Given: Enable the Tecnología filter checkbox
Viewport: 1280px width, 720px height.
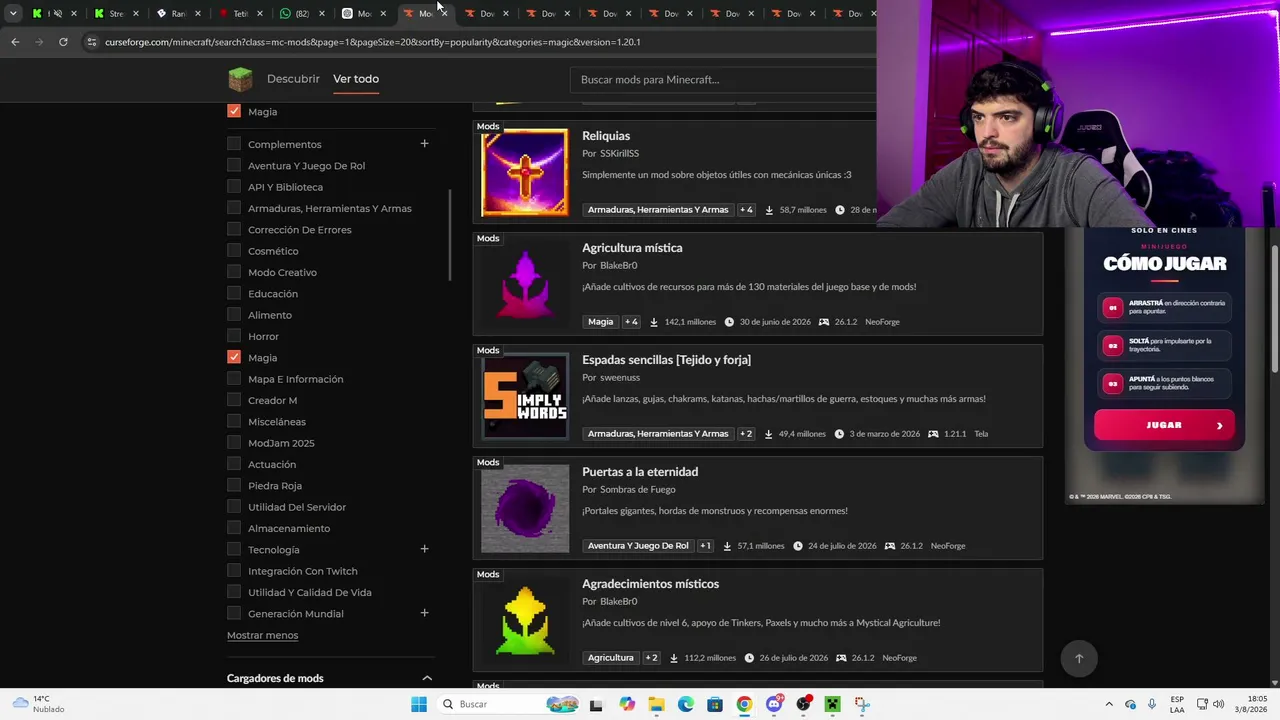Looking at the screenshot, I should [x=234, y=549].
